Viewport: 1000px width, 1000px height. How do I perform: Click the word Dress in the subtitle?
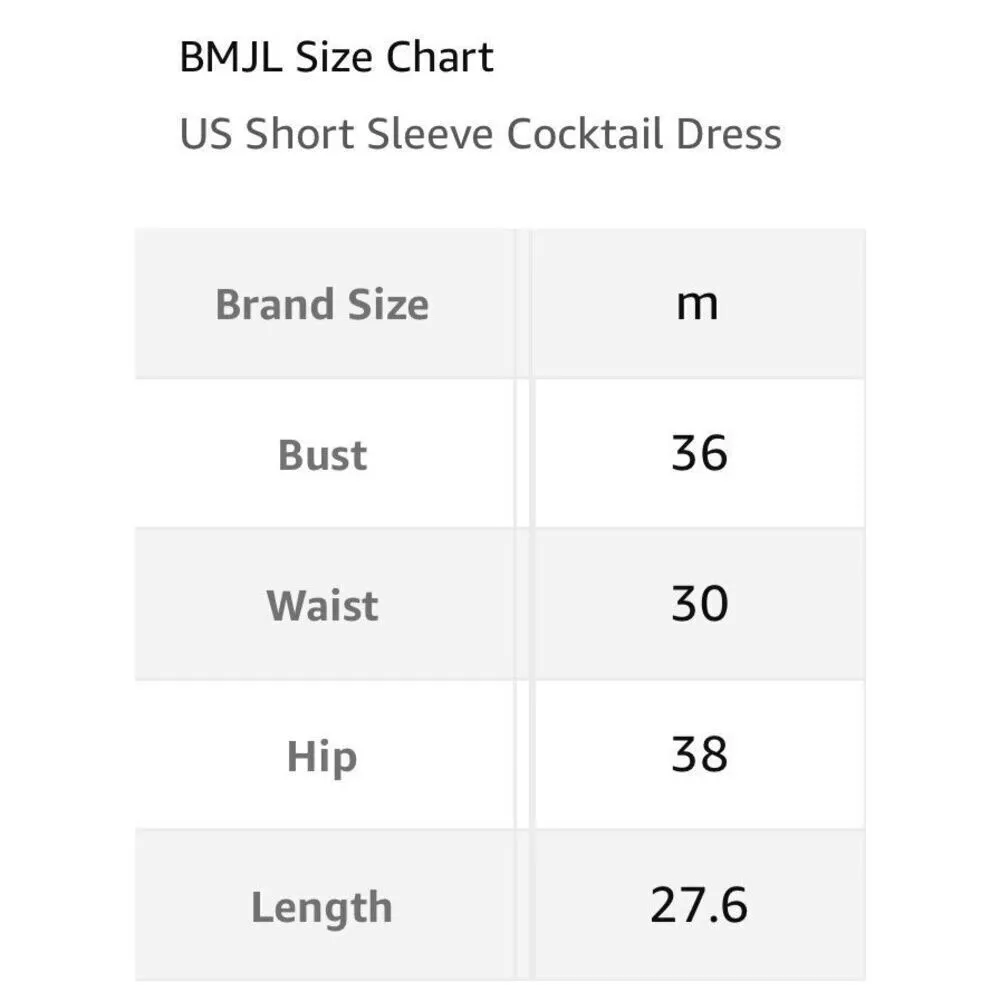pyautogui.click(x=732, y=134)
